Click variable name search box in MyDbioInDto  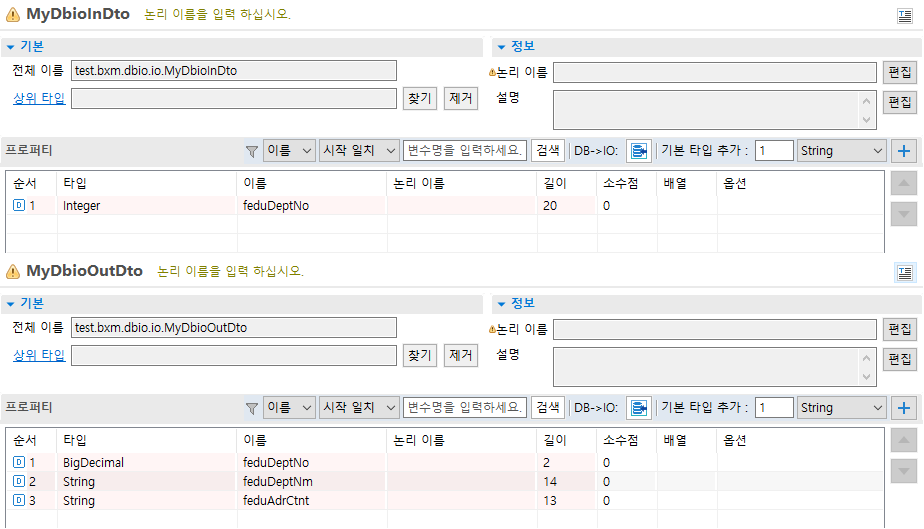coord(465,151)
